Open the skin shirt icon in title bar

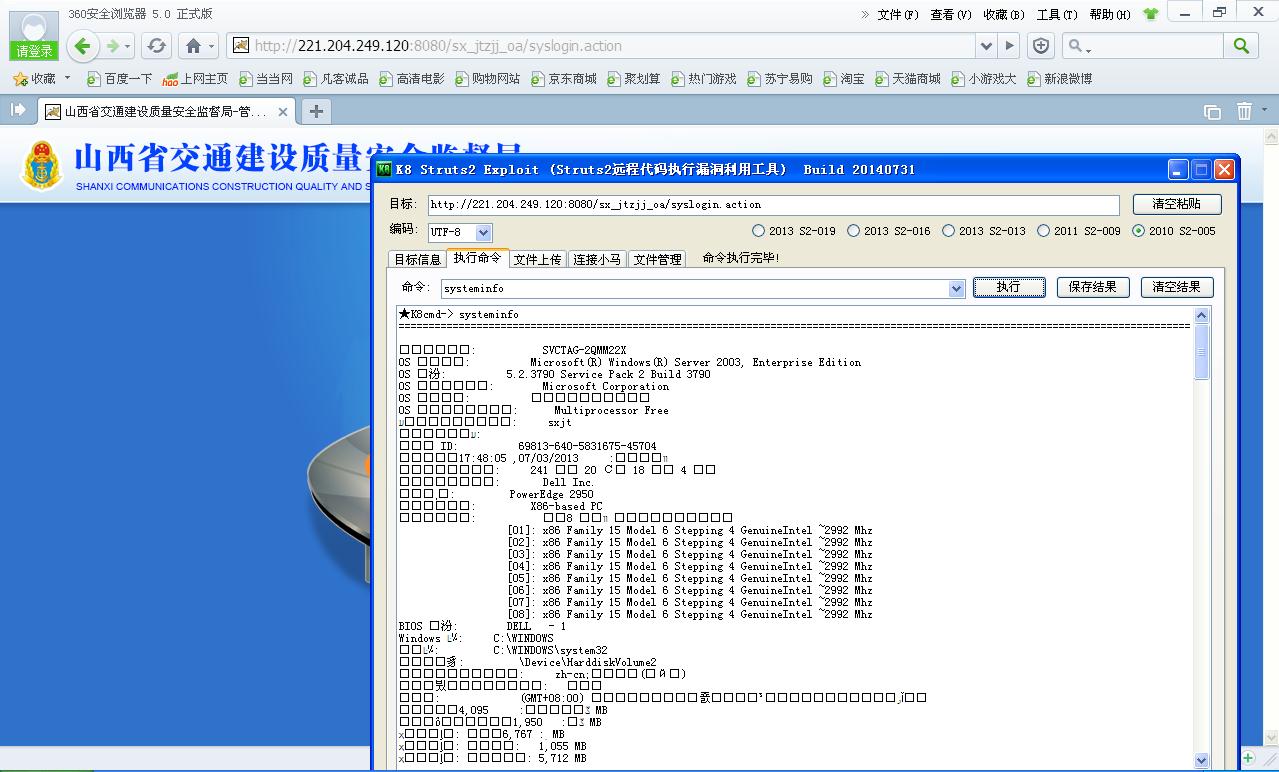coord(1150,14)
